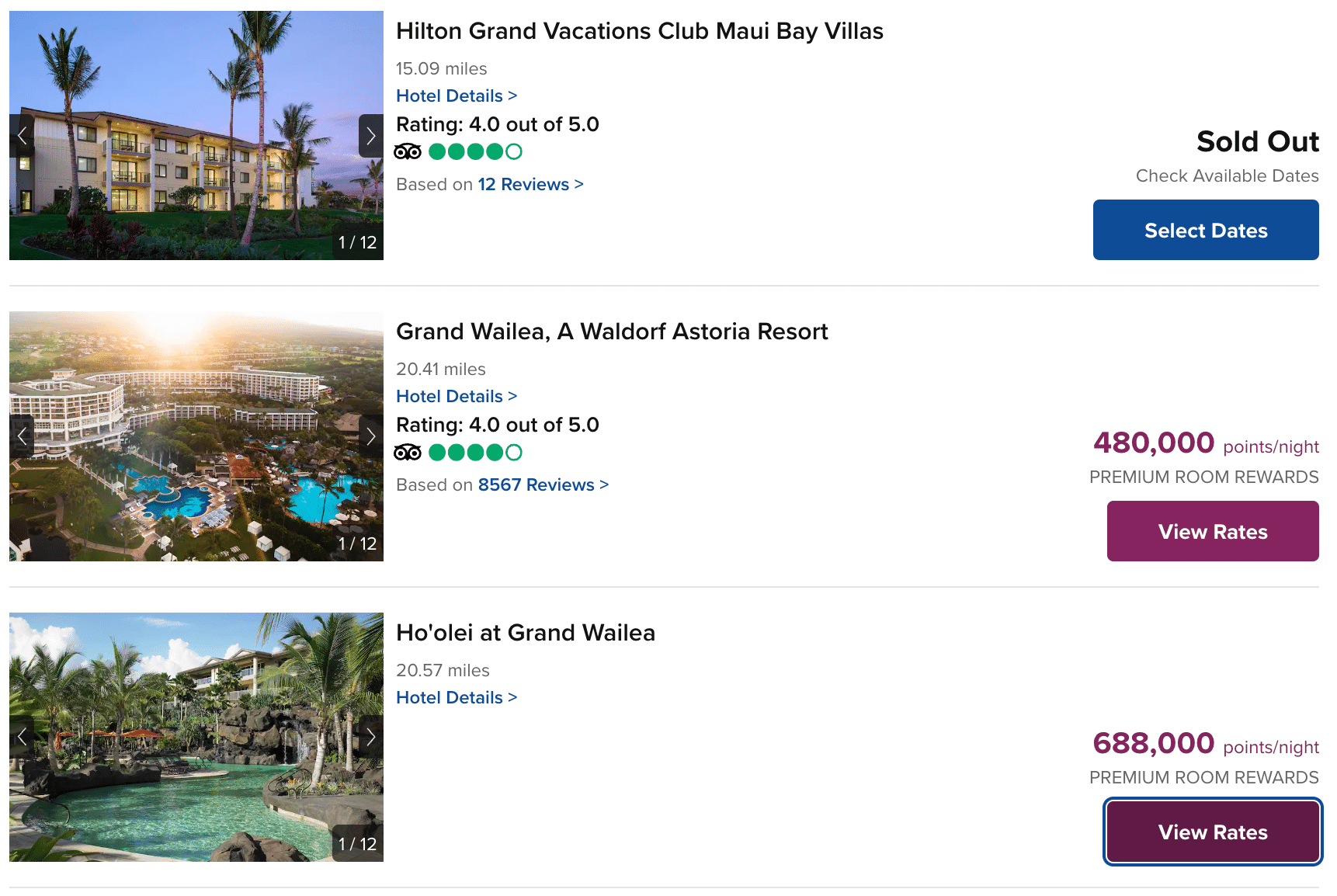This screenshot has height=896, width=1337.
Task: View Rates for the 688,000 points hotel
Action: click(1212, 832)
